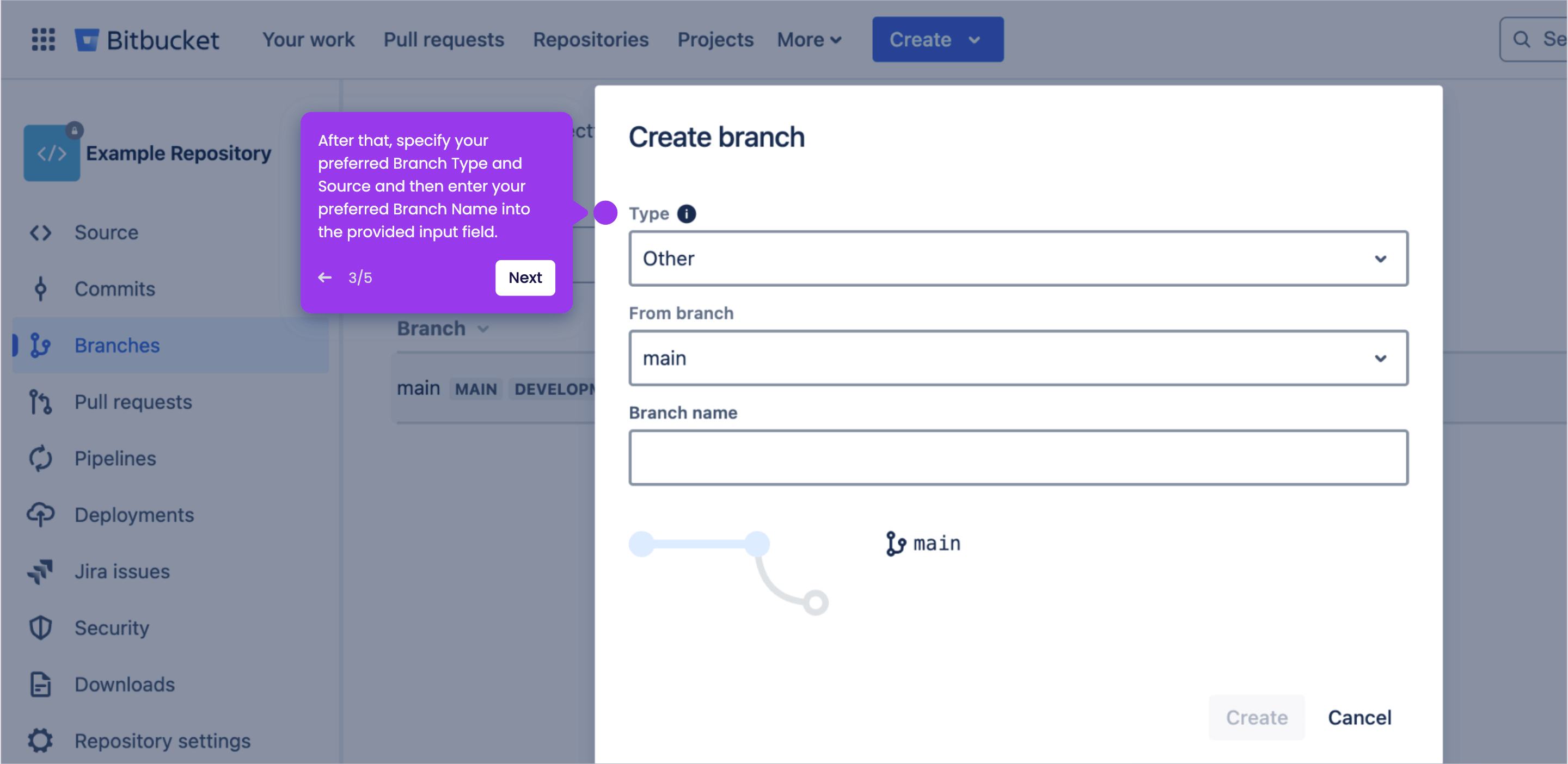Expand the More menu in top navigation
Image resolution: width=1568 pixels, height=764 pixels.
[x=810, y=40]
